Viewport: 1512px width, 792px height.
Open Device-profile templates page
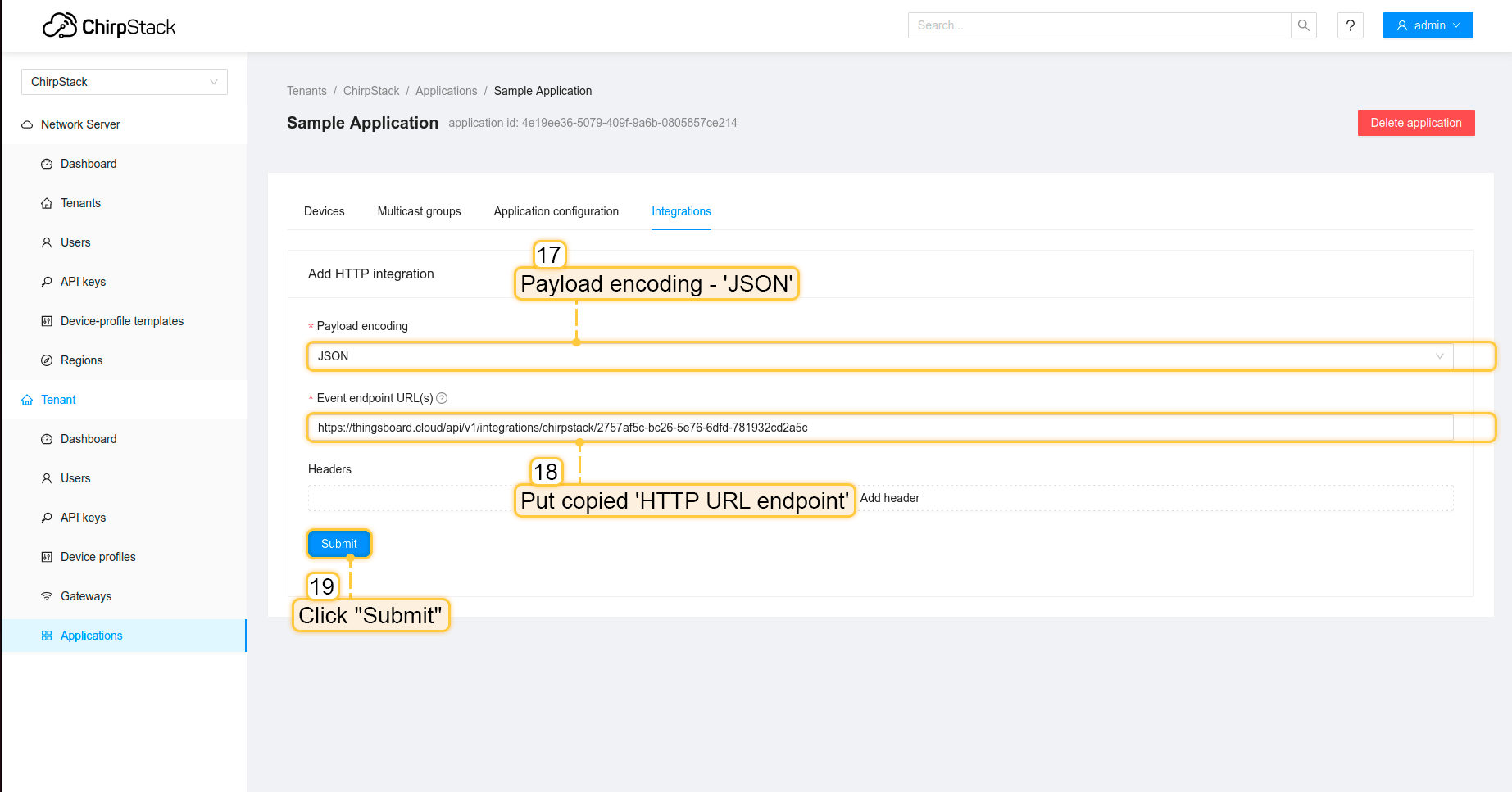pos(121,321)
